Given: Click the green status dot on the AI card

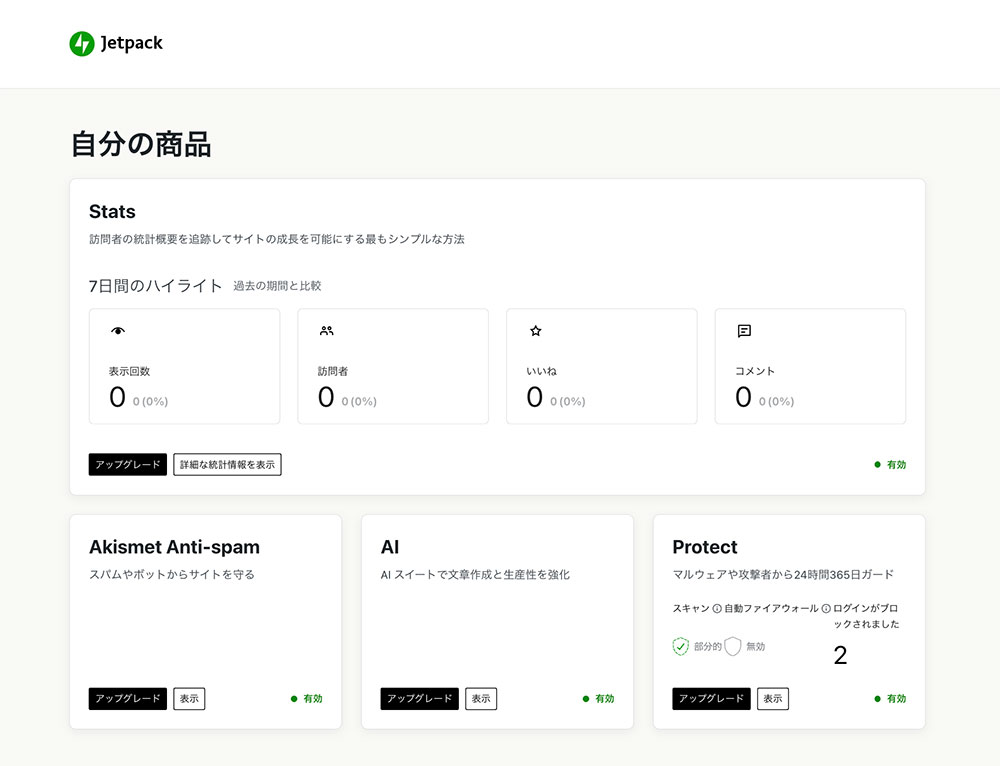Looking at the screenshot, I should point(586,698).
